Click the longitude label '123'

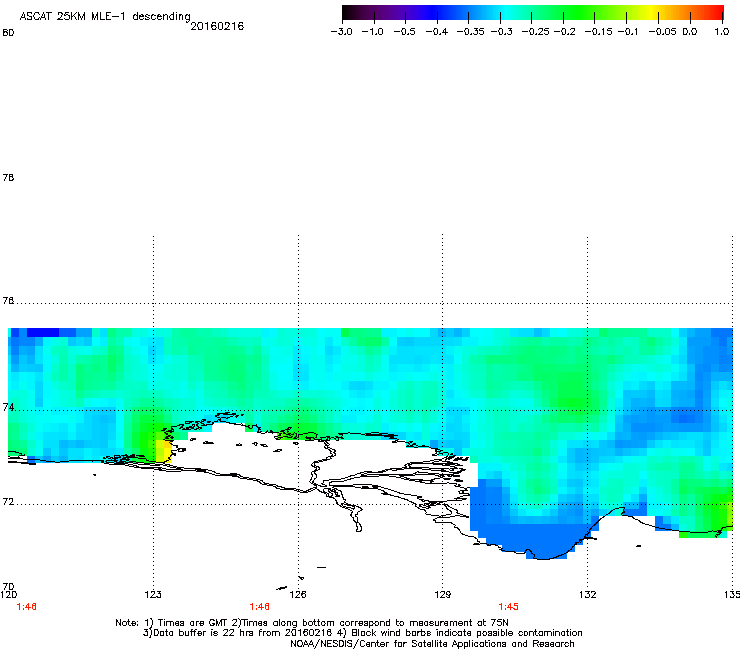(153, 594)
